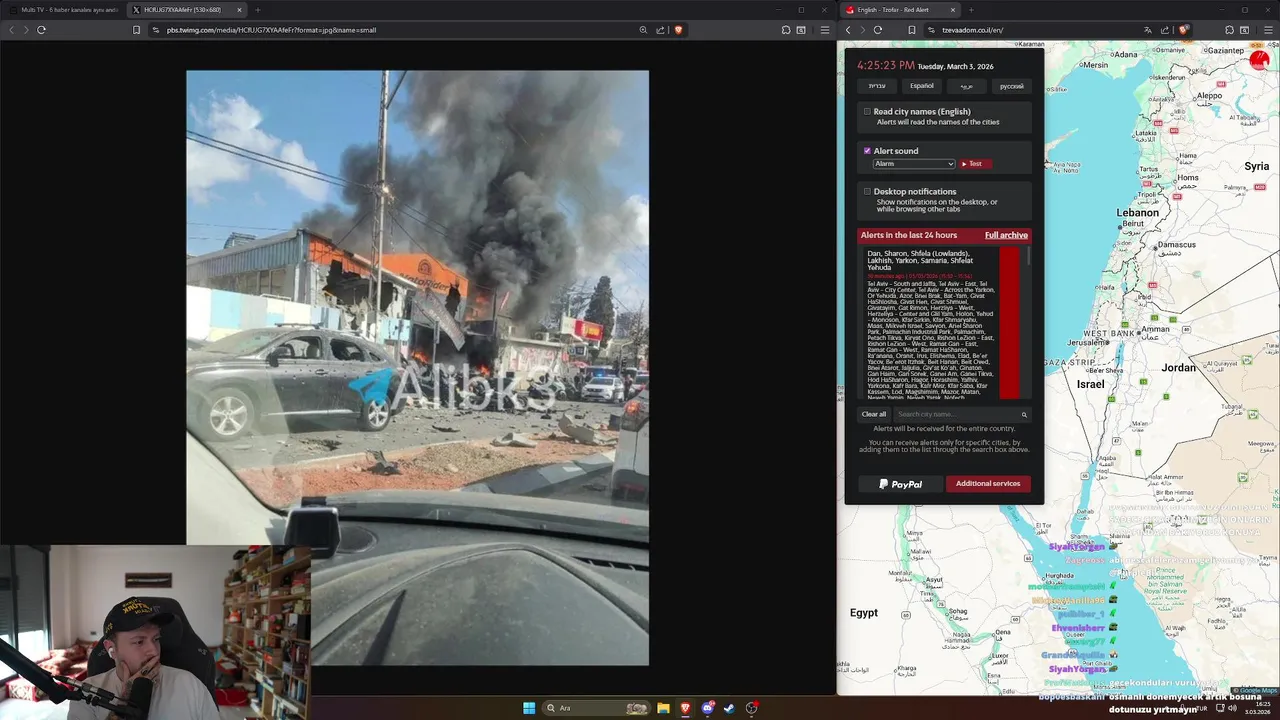Click left browser address bar URL

click(x=271, y=30)
